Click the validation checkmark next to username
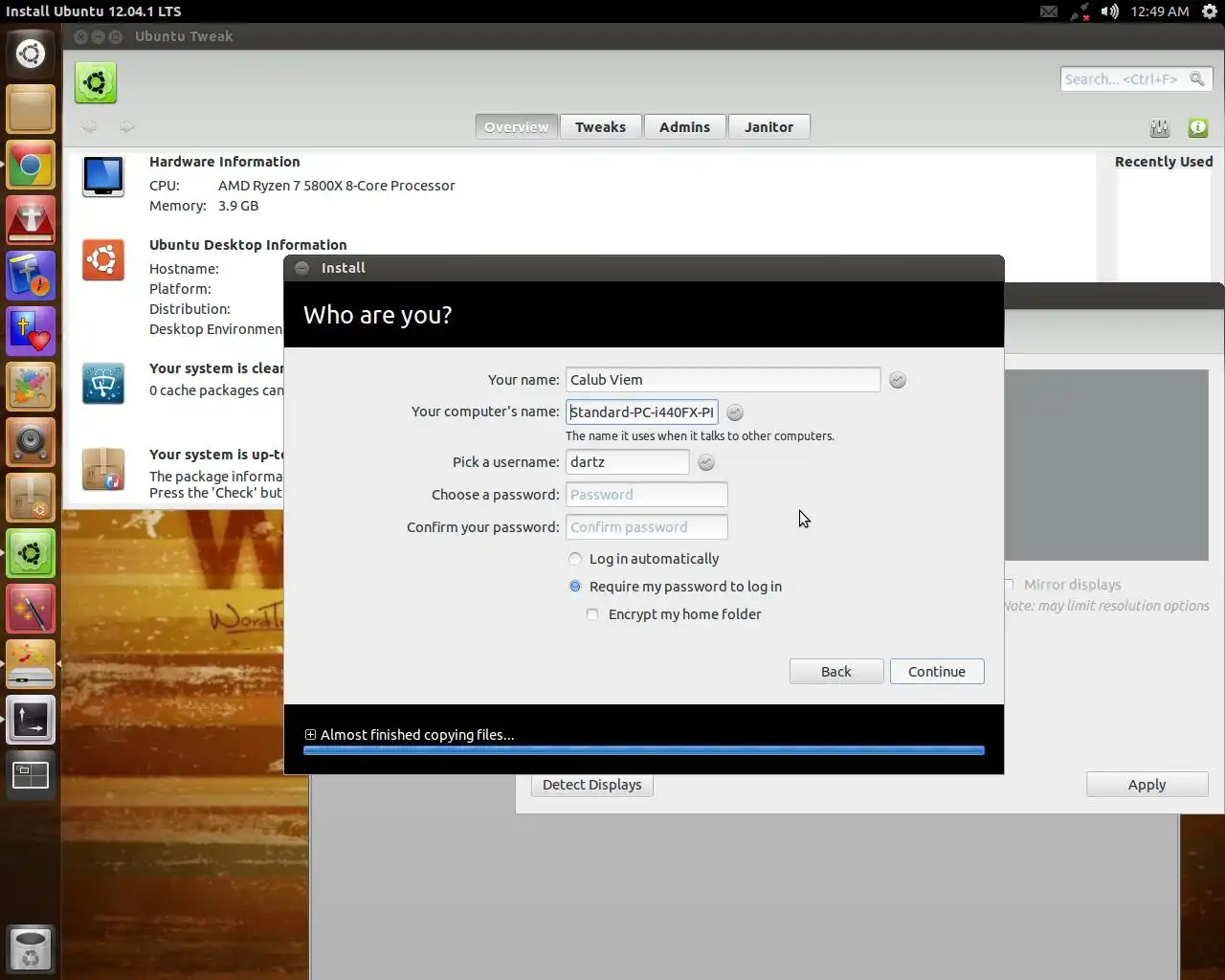 pos(706,462)
